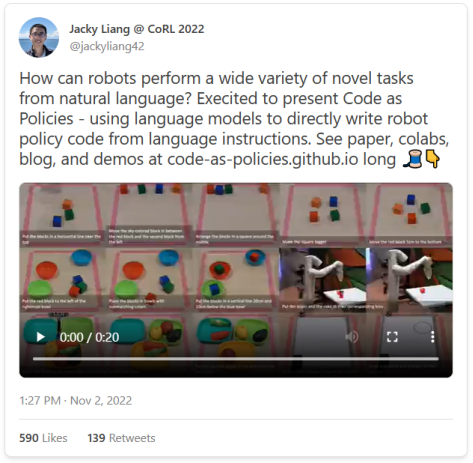Click the spool of thread emoji

tap(413, 159)
